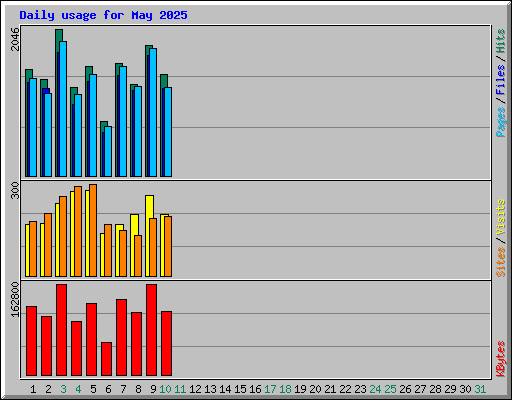Select day 12 on the x-axis
The image size is (512, 400).
[195, 389]
